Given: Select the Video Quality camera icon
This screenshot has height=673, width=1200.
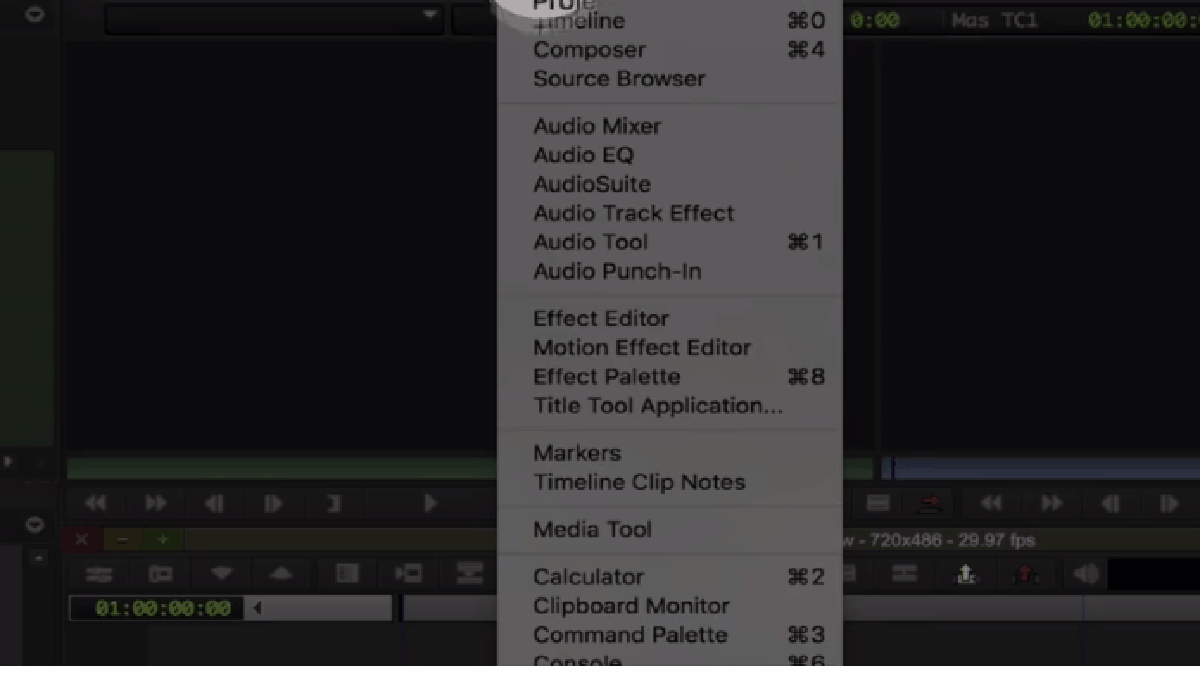Looking at the screenshot, I should point(161,574).
